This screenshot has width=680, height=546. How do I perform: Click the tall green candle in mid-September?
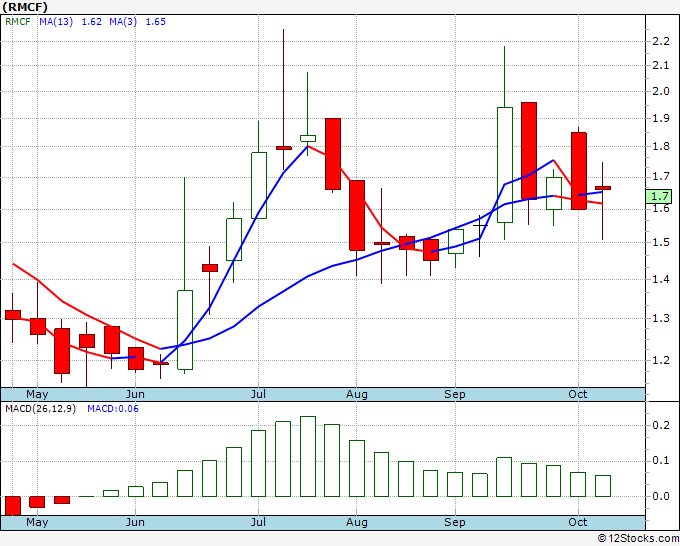click(x=504, y=165)
